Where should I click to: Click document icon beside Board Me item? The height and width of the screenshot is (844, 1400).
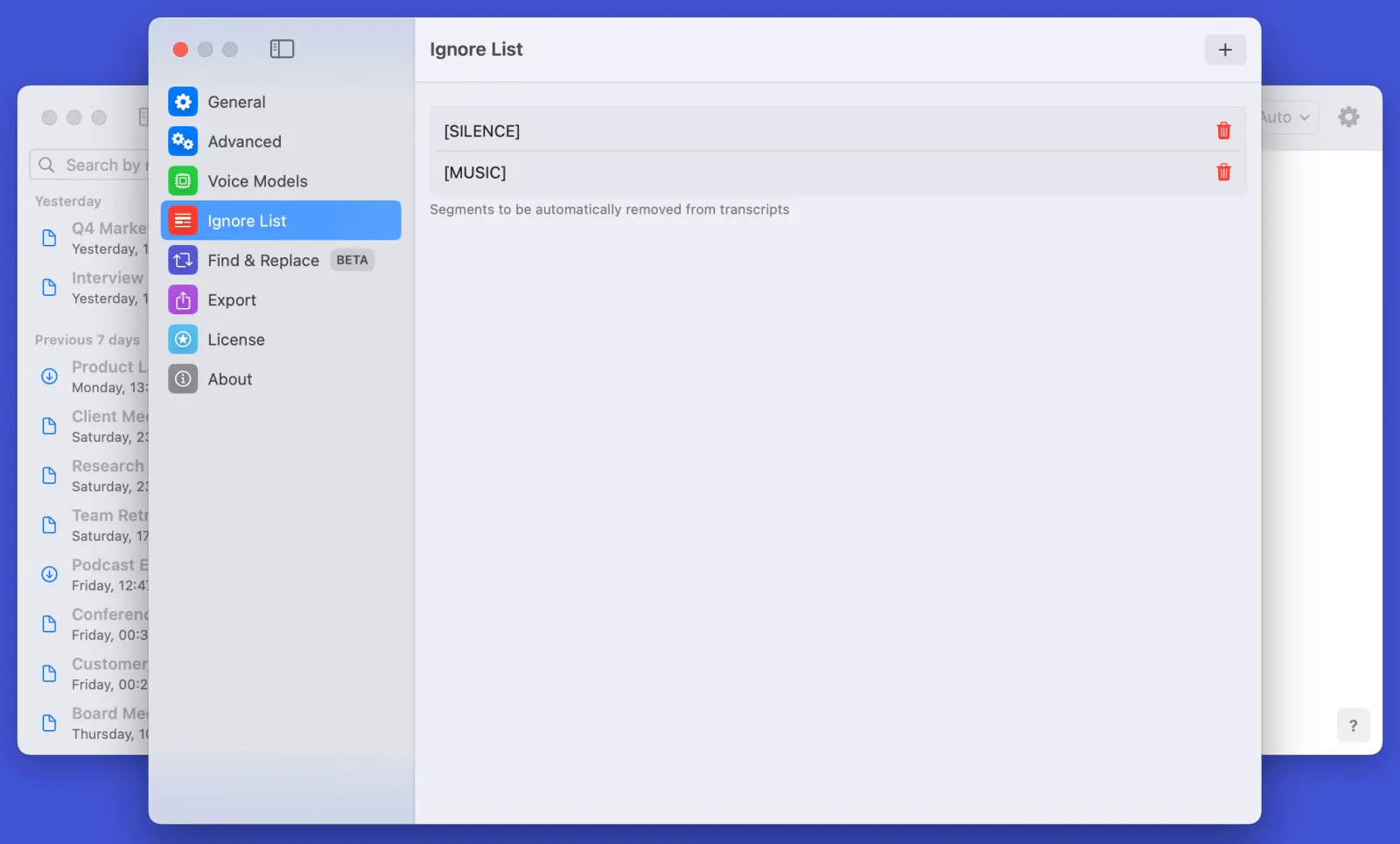(50, 723)
